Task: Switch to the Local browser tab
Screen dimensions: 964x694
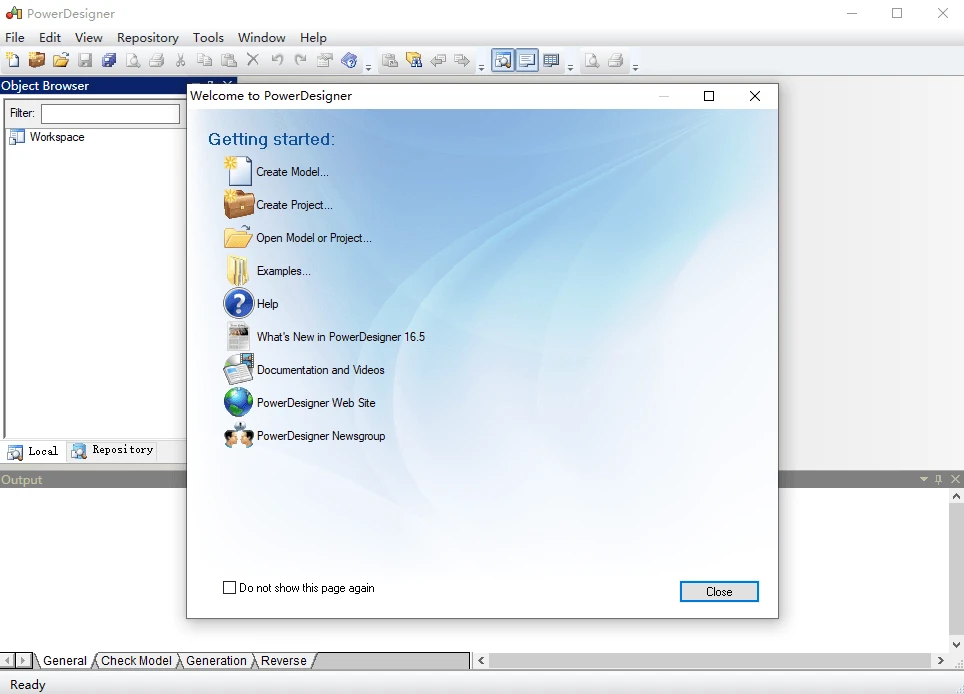Action: click(x=33, y=451)
